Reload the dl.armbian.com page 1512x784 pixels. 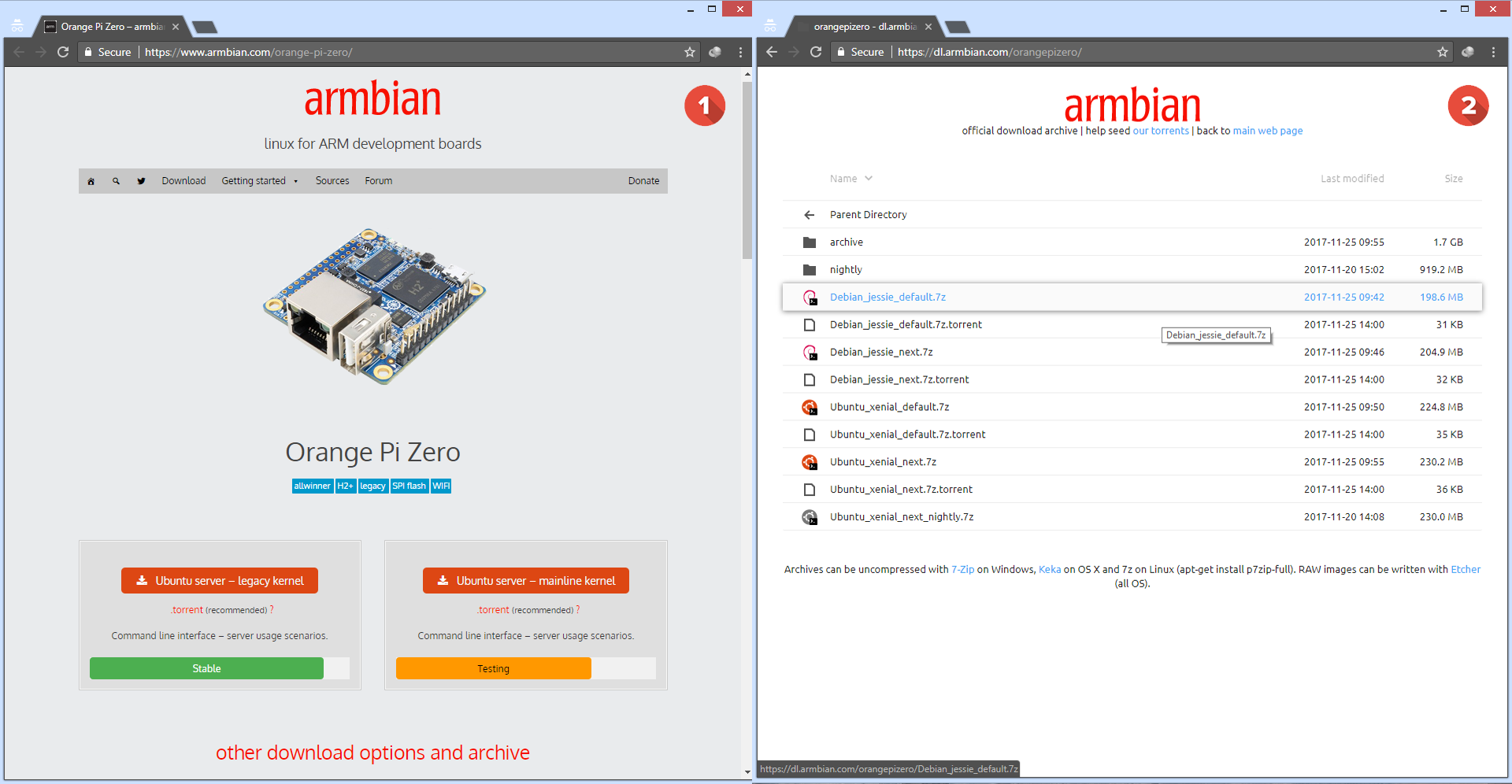[x=816, y=52]
